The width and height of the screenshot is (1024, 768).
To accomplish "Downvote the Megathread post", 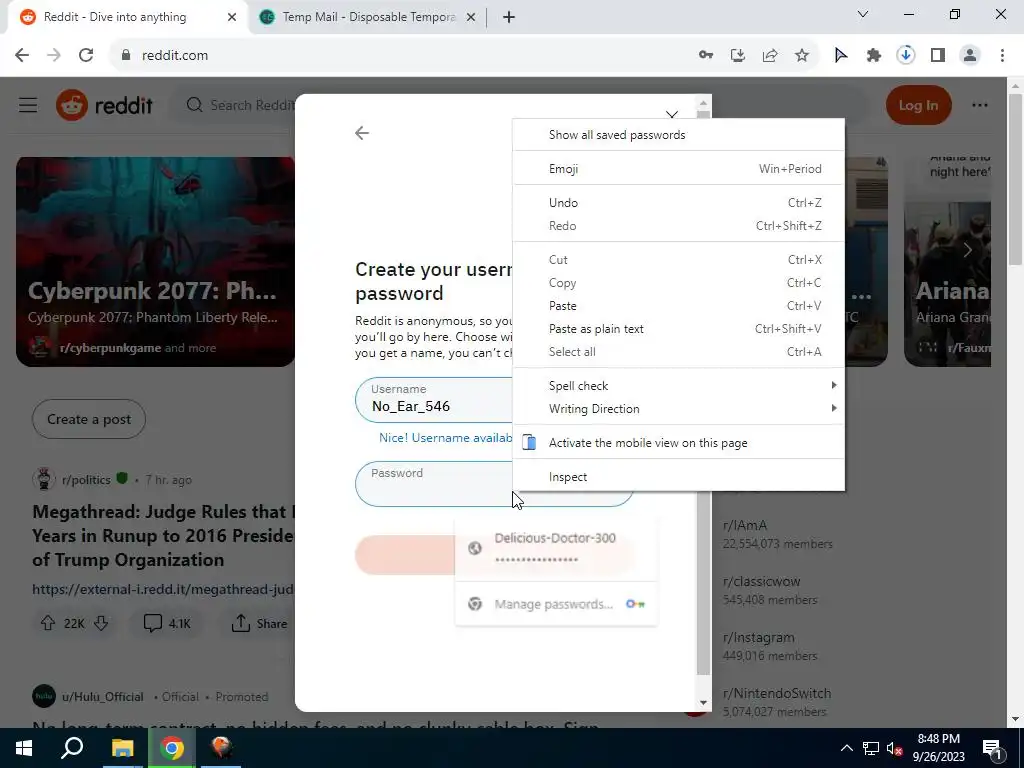I will (101, 623).
